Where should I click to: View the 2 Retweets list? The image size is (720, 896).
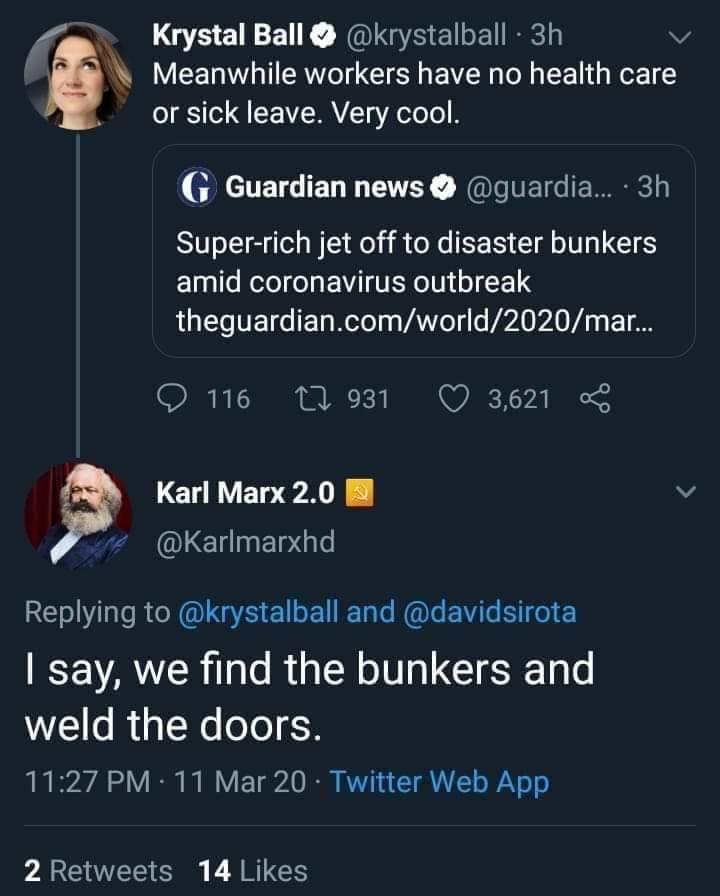point(97,870)
